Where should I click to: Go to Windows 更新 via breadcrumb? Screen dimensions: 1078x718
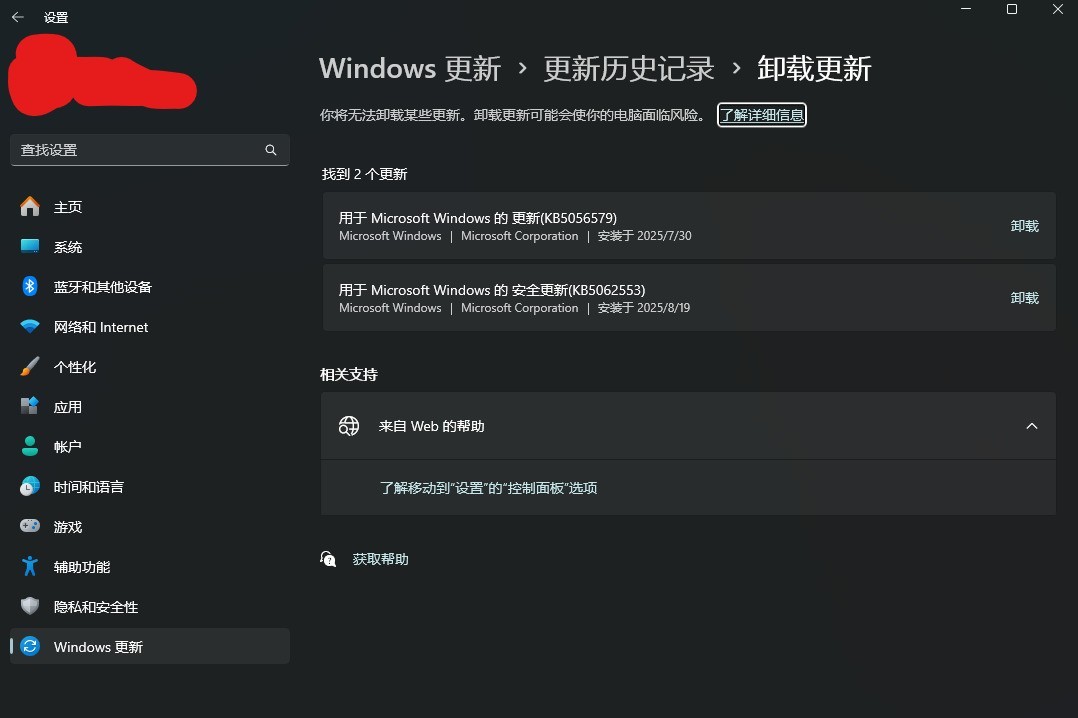[409, 68]
